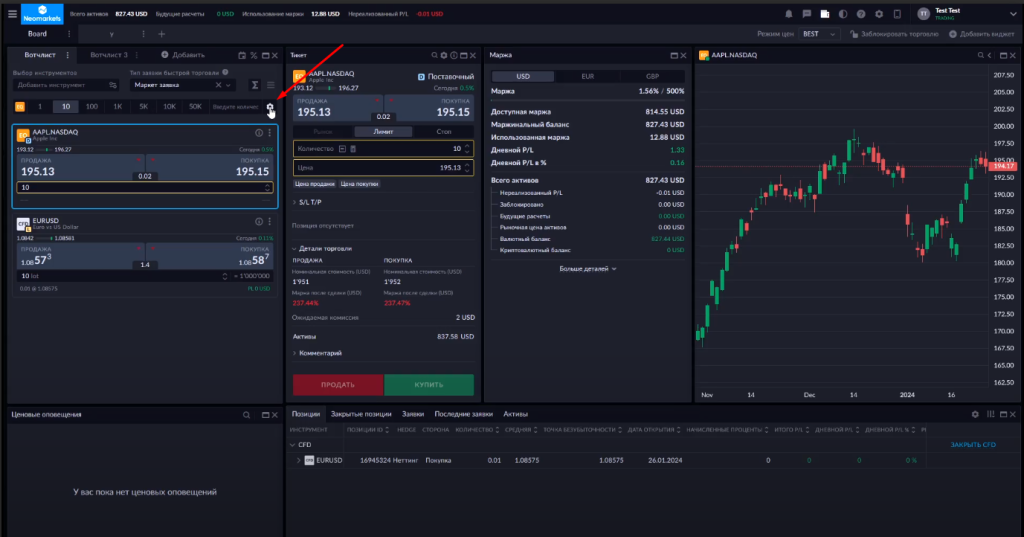Open positions table settings gear

[975, 414]
